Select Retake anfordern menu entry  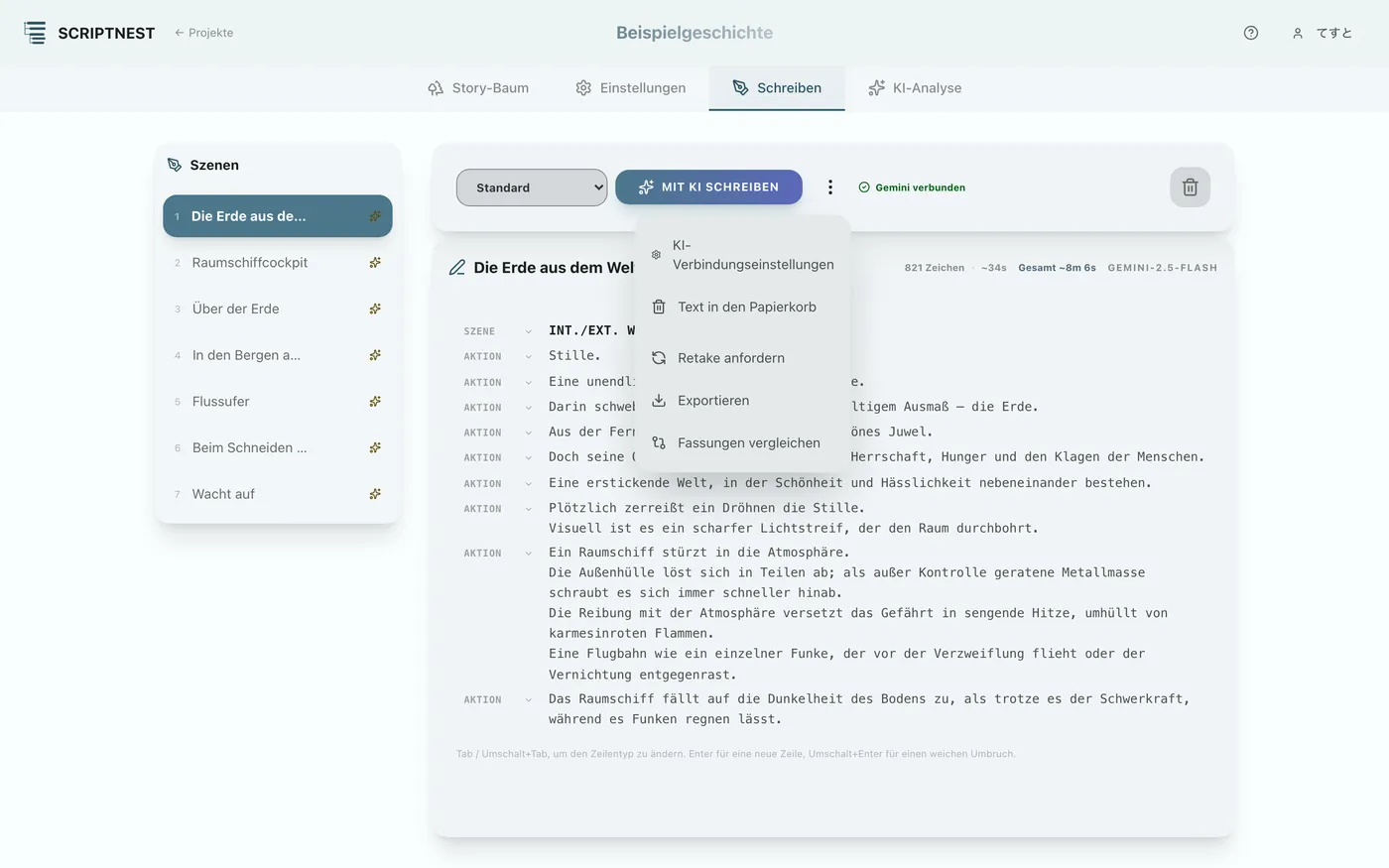[742, 358]
